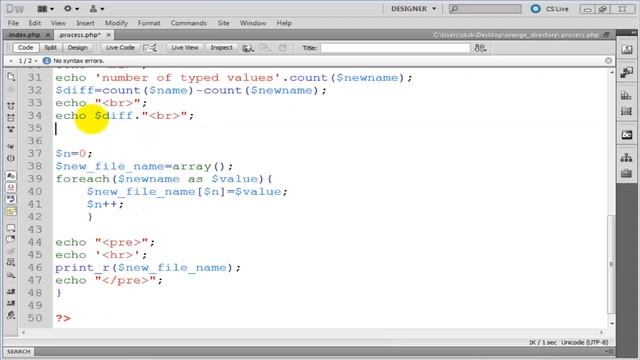640x360 pixels.
Task: Click the Unicode (UTF-8) status text
Action: [x=584, y=342]
